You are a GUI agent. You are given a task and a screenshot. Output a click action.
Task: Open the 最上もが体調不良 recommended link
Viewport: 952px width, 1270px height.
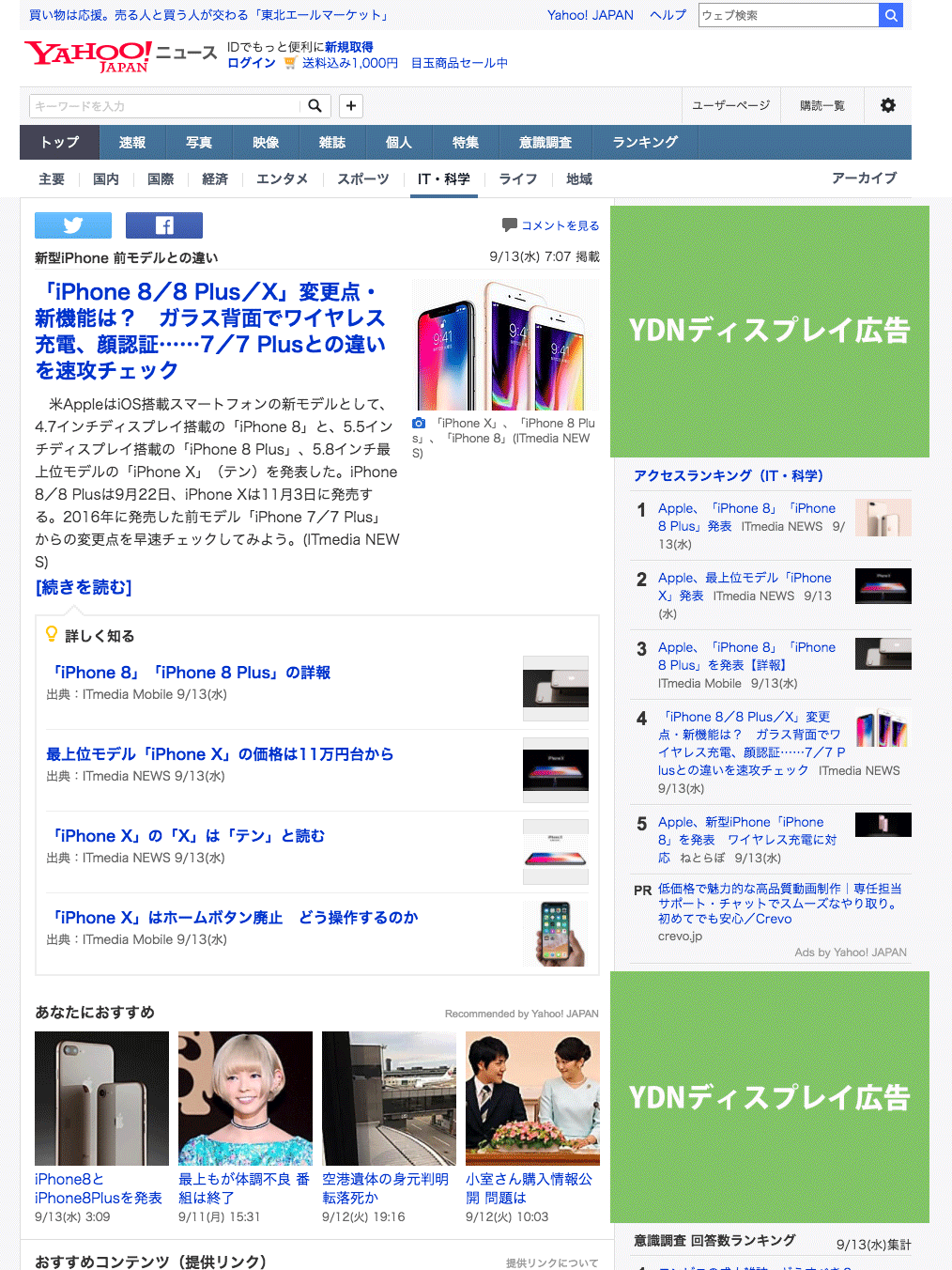(244, 1188)
